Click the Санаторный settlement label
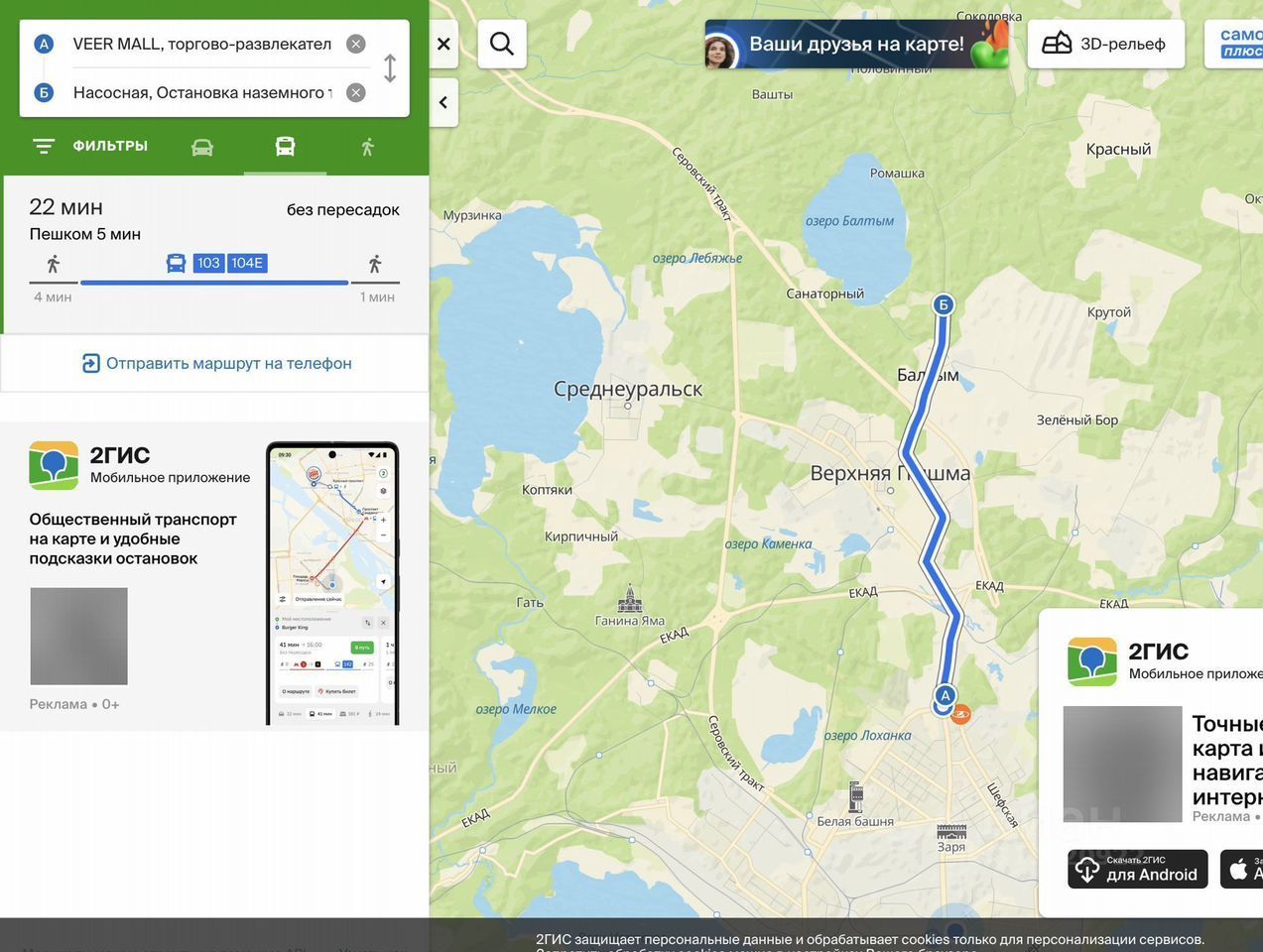Image resolution: width=1263 pixels, height=952 pixels. point(824,294)
